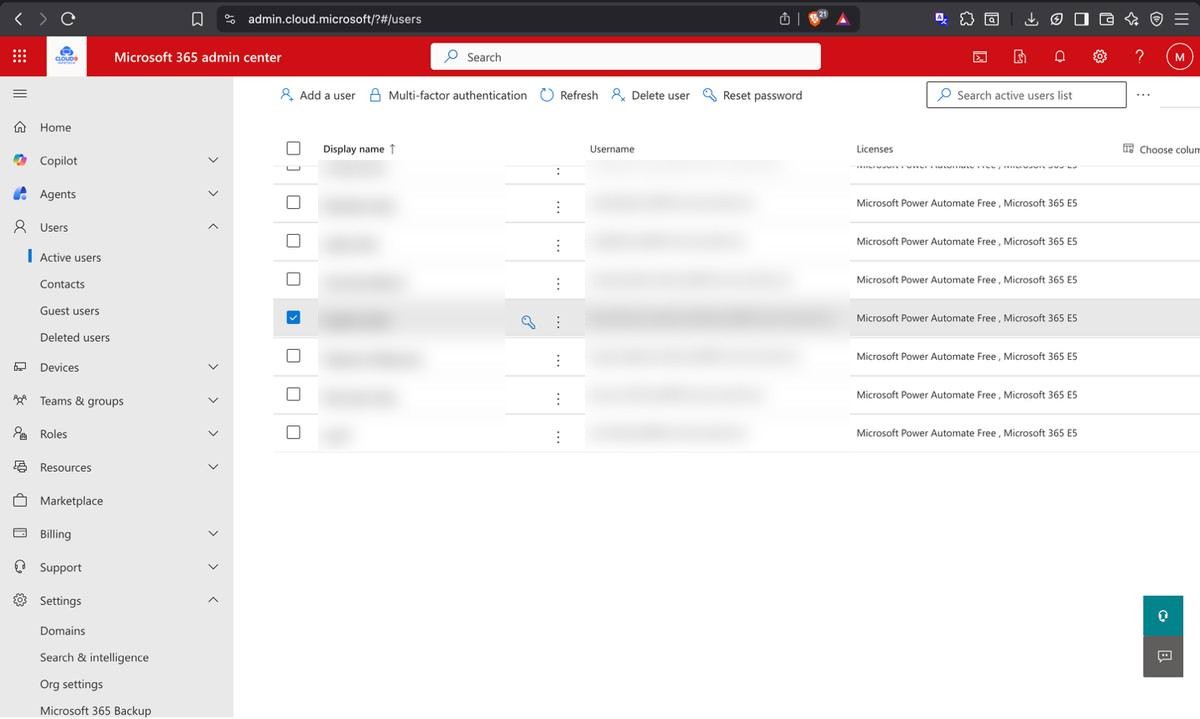Click Add a user button
The width and height of the screenshot is (1200, 719).
[317, 95]
